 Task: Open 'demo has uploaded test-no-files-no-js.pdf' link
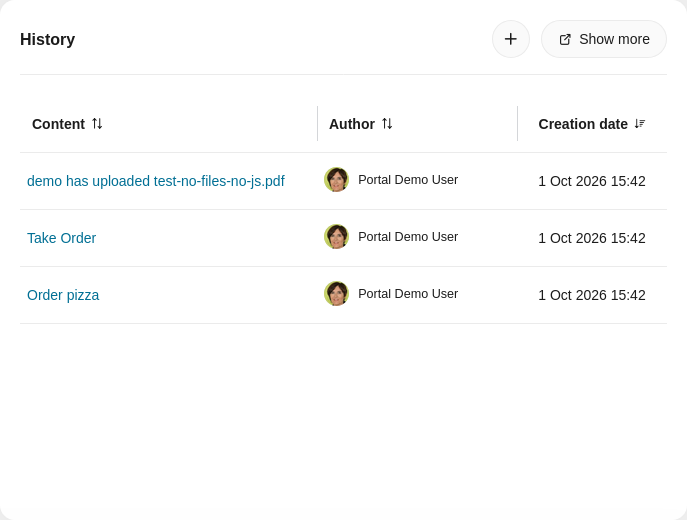tap(156, 181)
